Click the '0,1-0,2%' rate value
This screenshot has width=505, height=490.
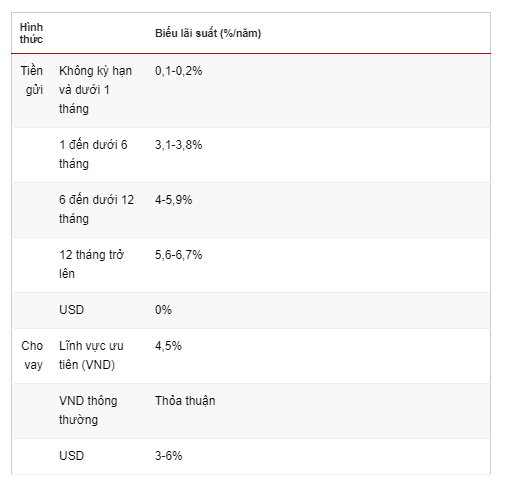(x=178, y=71)
